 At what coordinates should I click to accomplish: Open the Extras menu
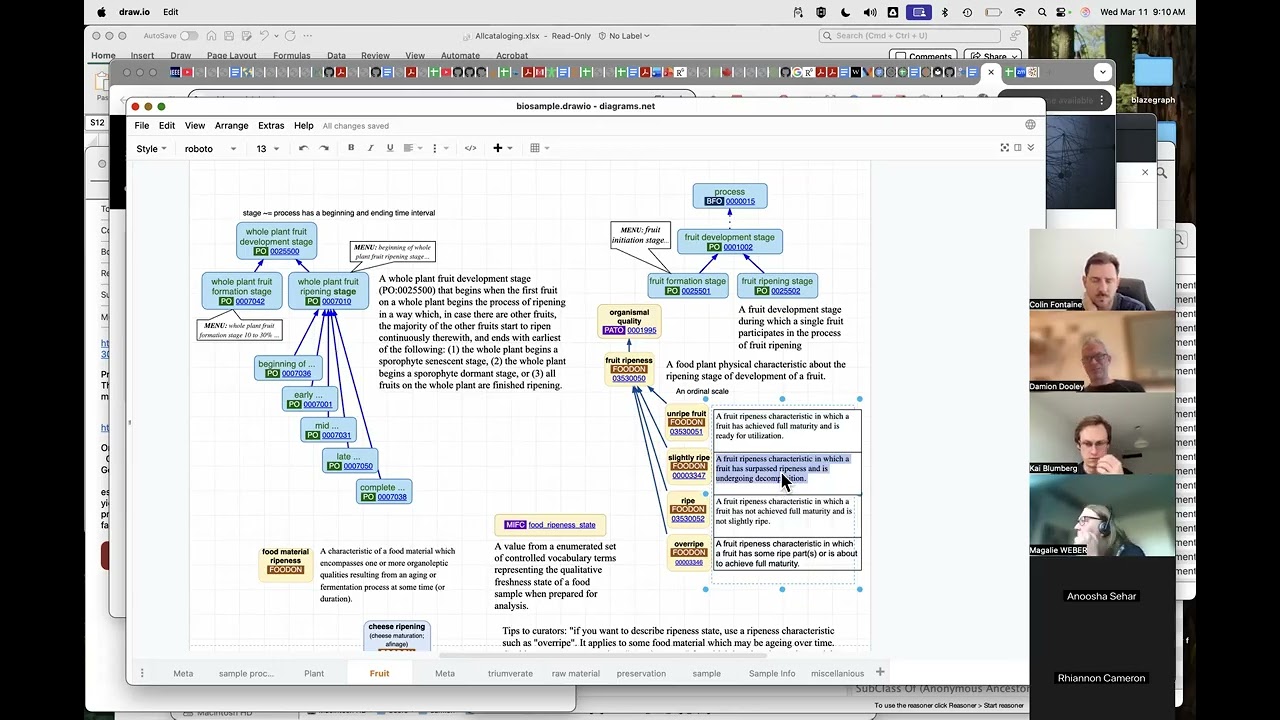[271, 126]
